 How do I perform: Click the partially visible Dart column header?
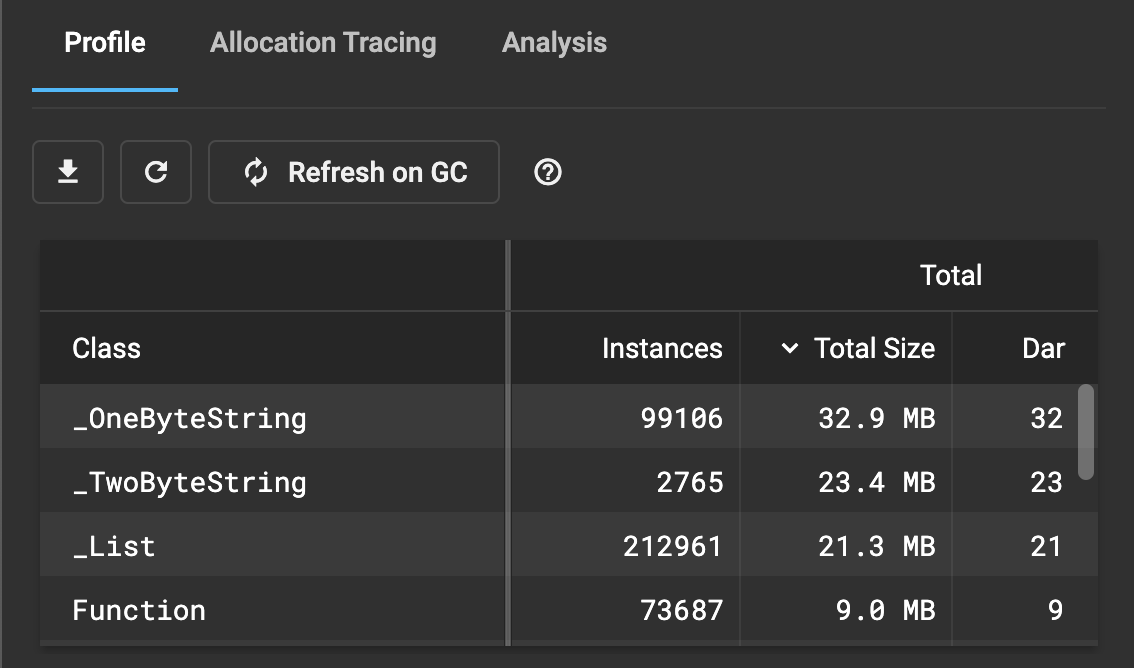click(x=1043, y=348)
